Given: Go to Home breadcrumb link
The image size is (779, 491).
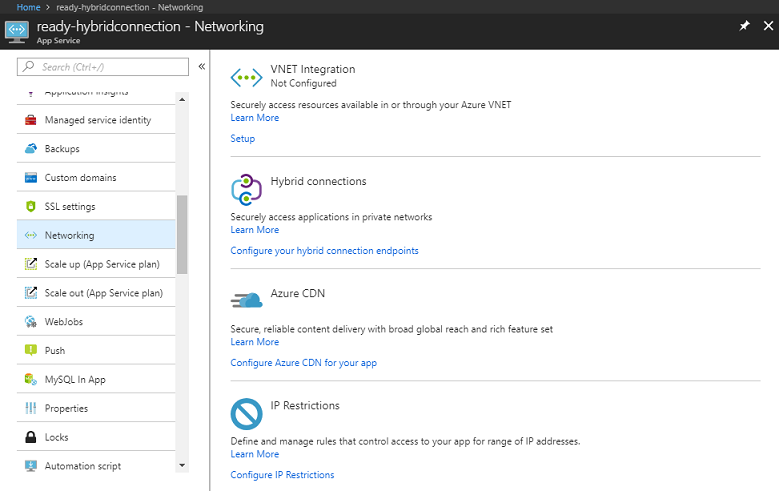Looking at the screenshot, I should coord(28,7).
